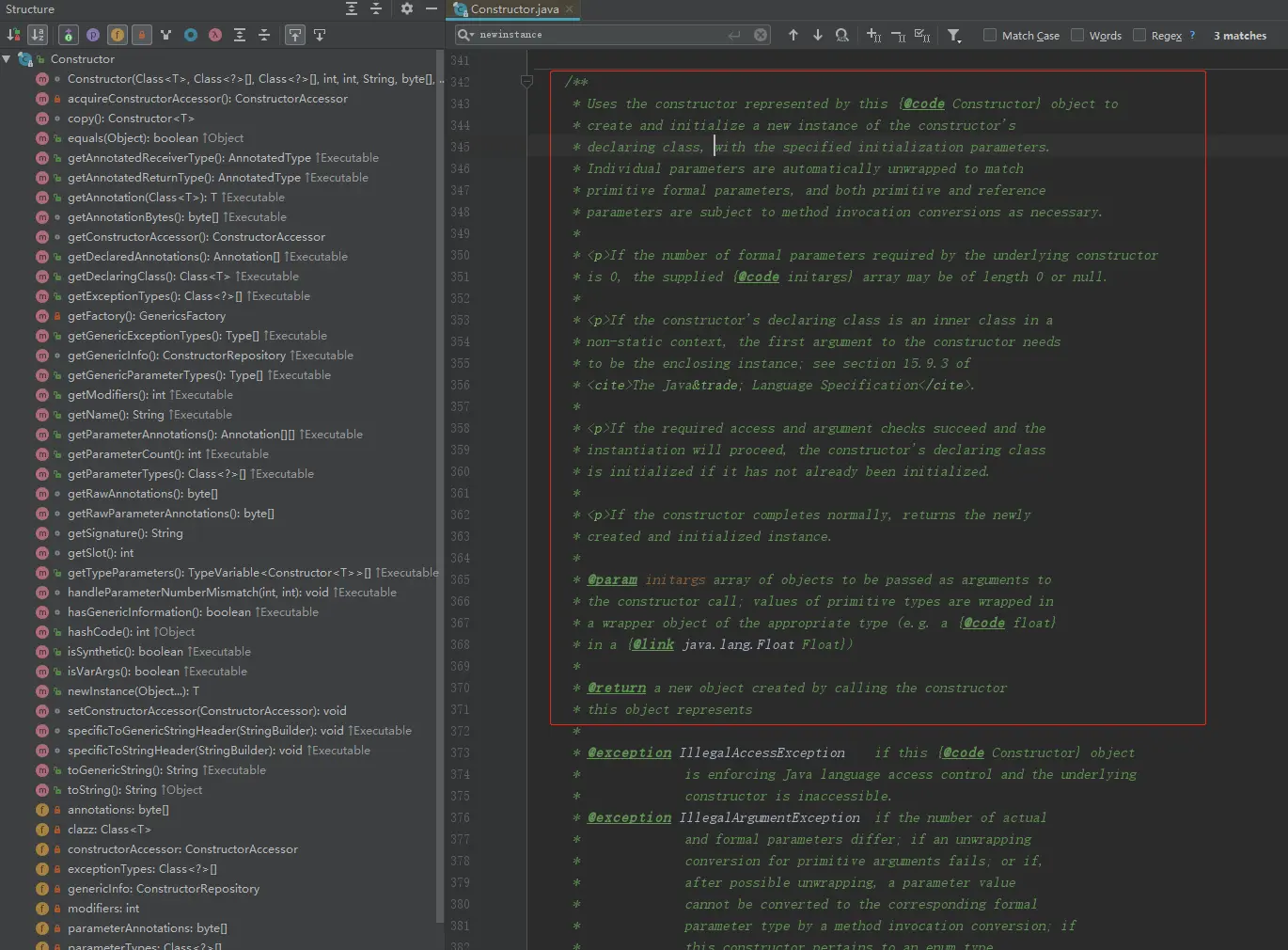This screenshot has height=950, width=1288.
Task: Toggle Sort by Visibility icon
Action: pyautogui.click(x=14, y=35)
